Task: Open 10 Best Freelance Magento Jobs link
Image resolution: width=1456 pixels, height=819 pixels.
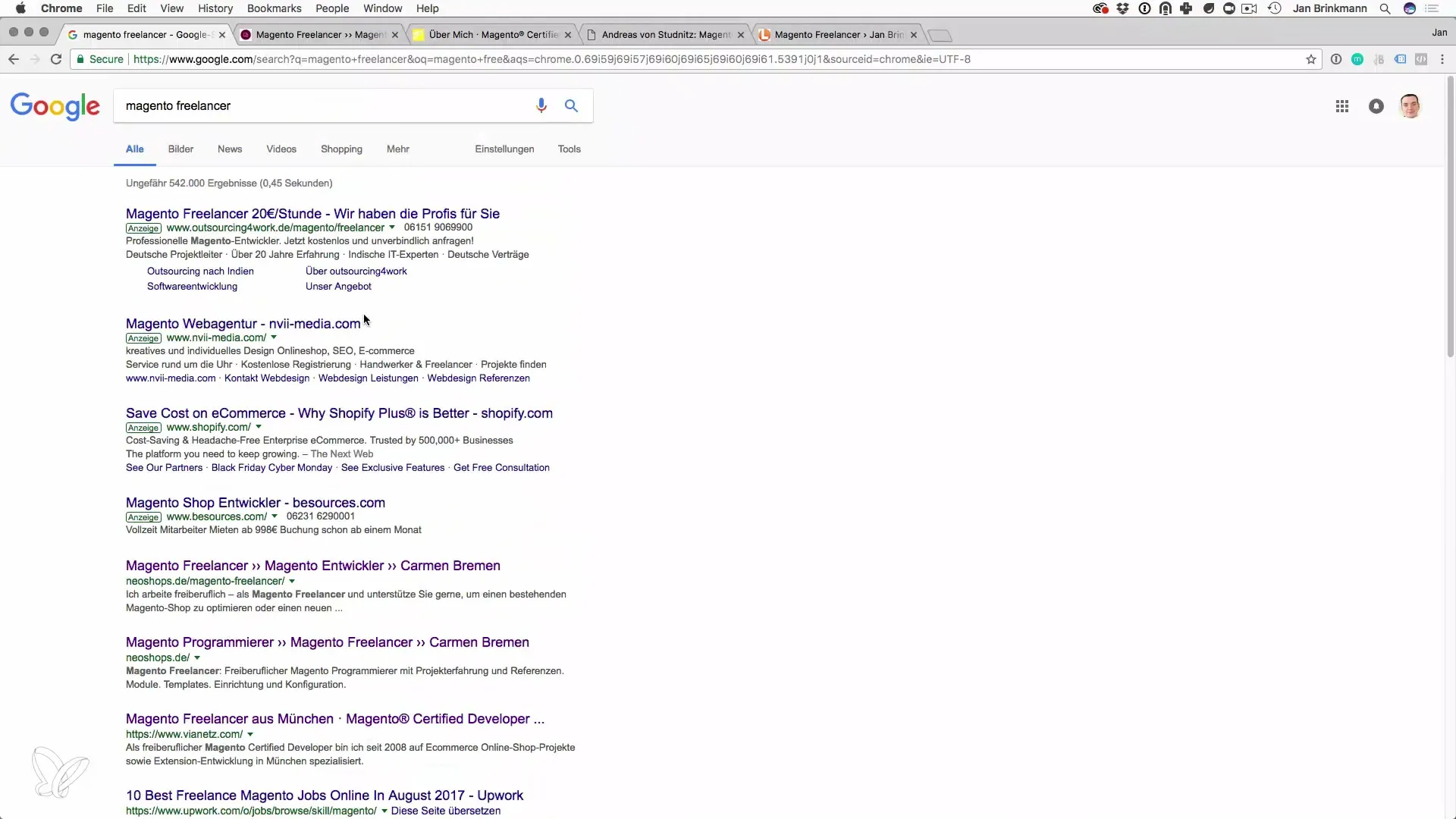Action: [325, 795]
